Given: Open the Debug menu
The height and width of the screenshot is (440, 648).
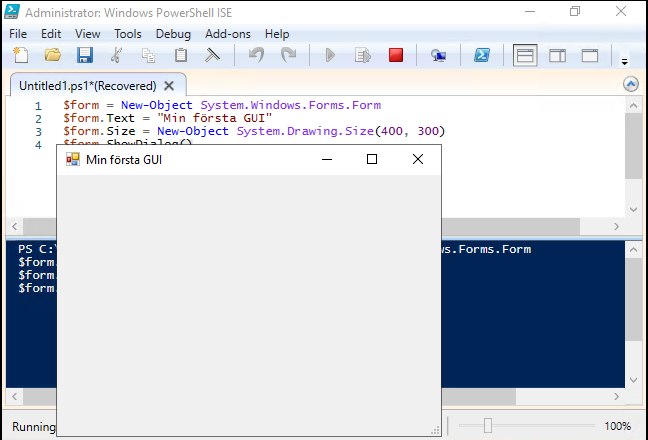Looking at the screenshot, I should point(173,34).
